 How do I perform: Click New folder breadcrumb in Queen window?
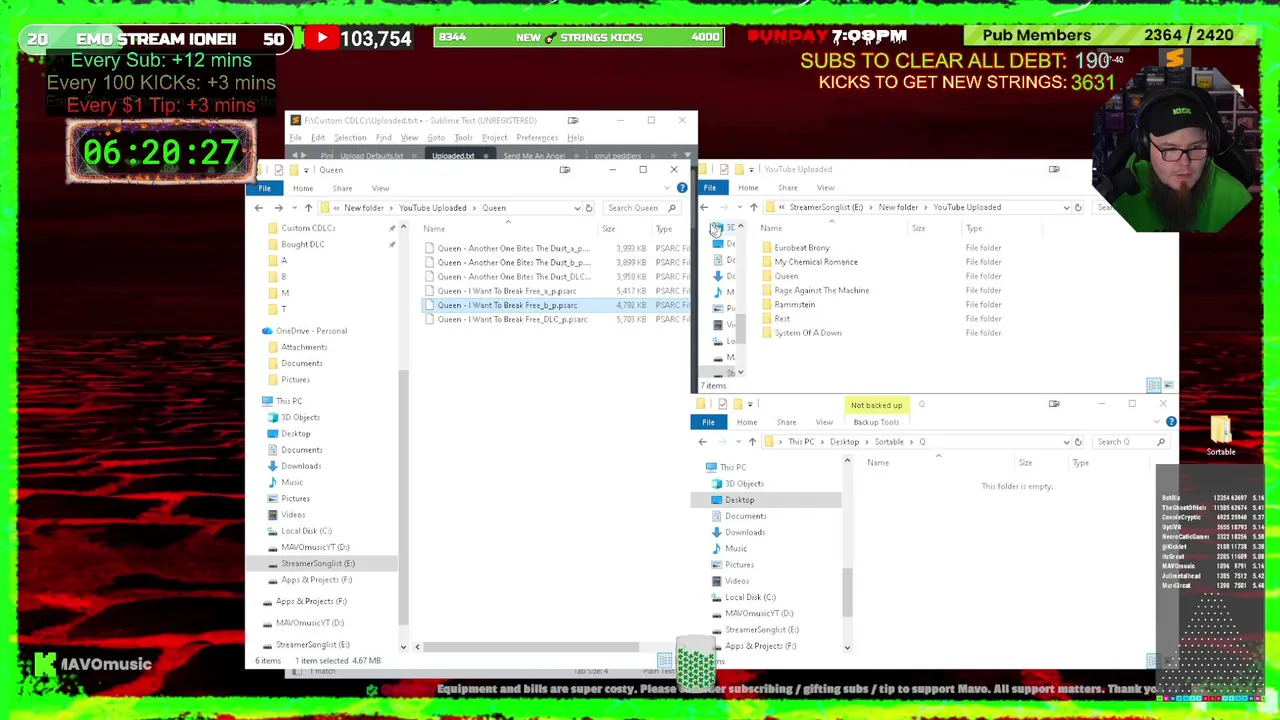point(364,208)
